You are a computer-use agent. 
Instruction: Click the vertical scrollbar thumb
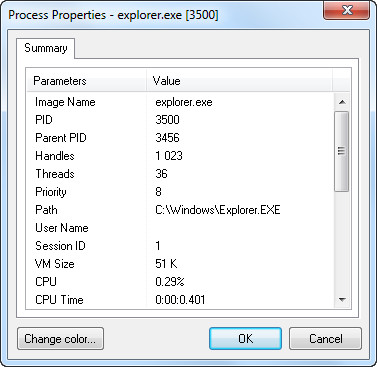pyautogui.click(x=342, y=152)
